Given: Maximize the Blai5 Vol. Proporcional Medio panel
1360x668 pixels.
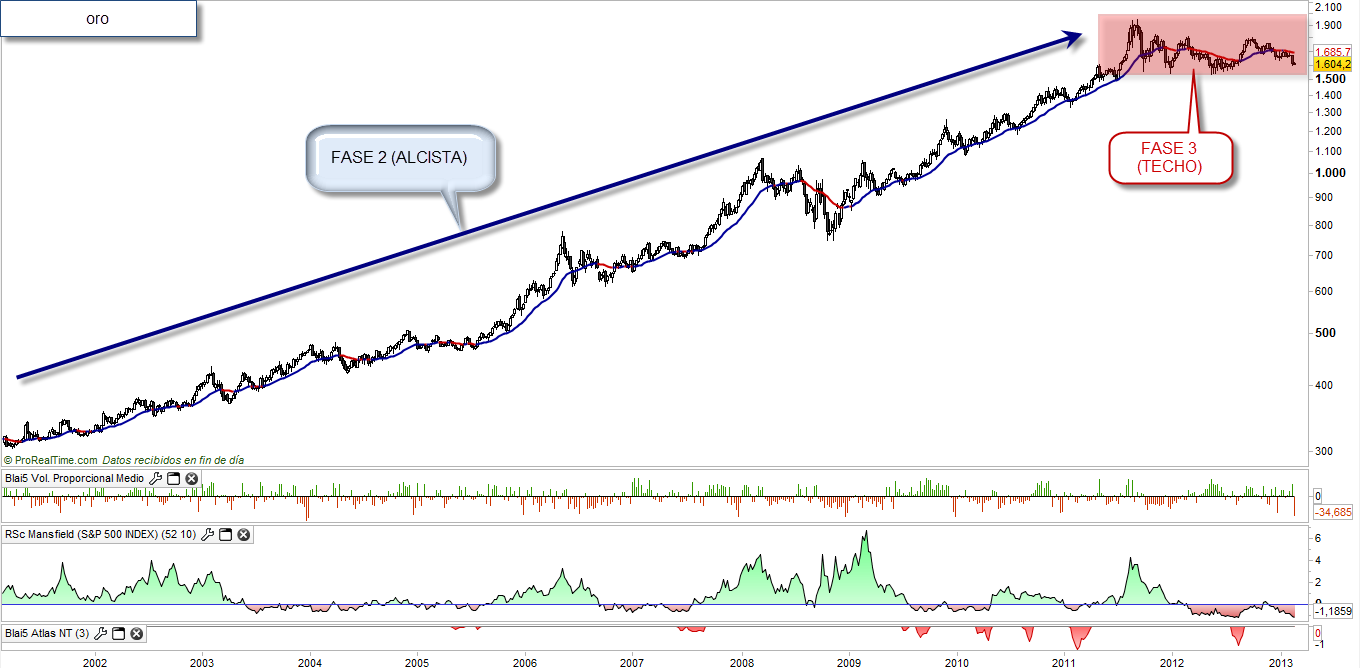Looking at the screenshot, I should tap(173, 479).
